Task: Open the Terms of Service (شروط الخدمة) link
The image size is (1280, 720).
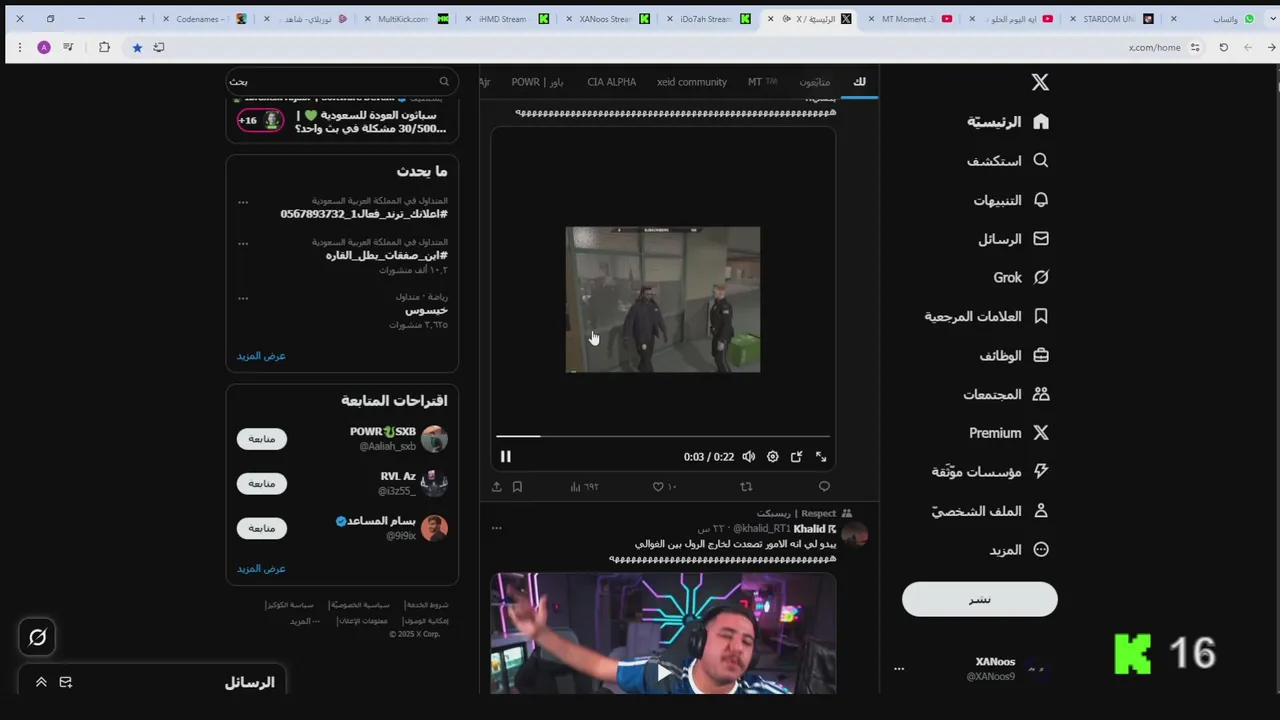Action: 427,605
